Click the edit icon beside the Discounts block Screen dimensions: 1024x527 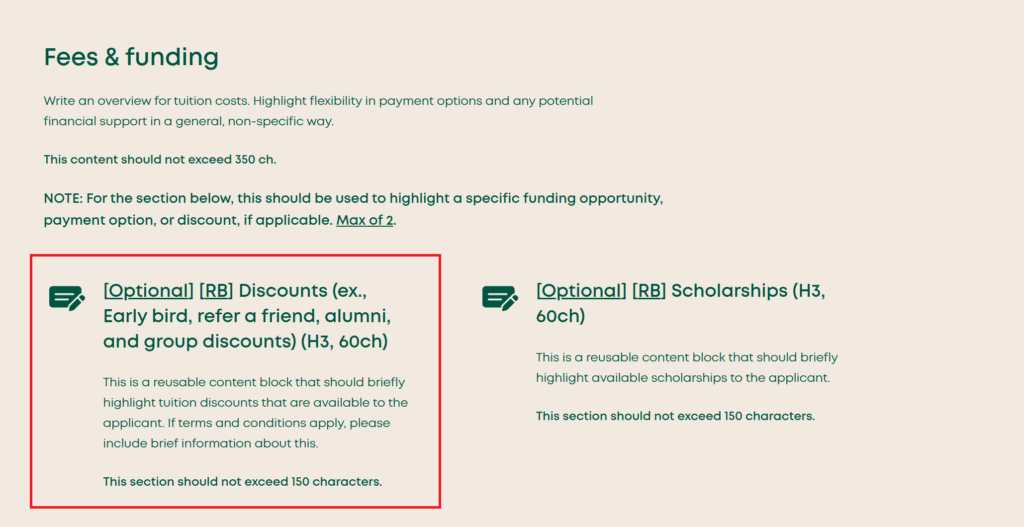point(67,298)
